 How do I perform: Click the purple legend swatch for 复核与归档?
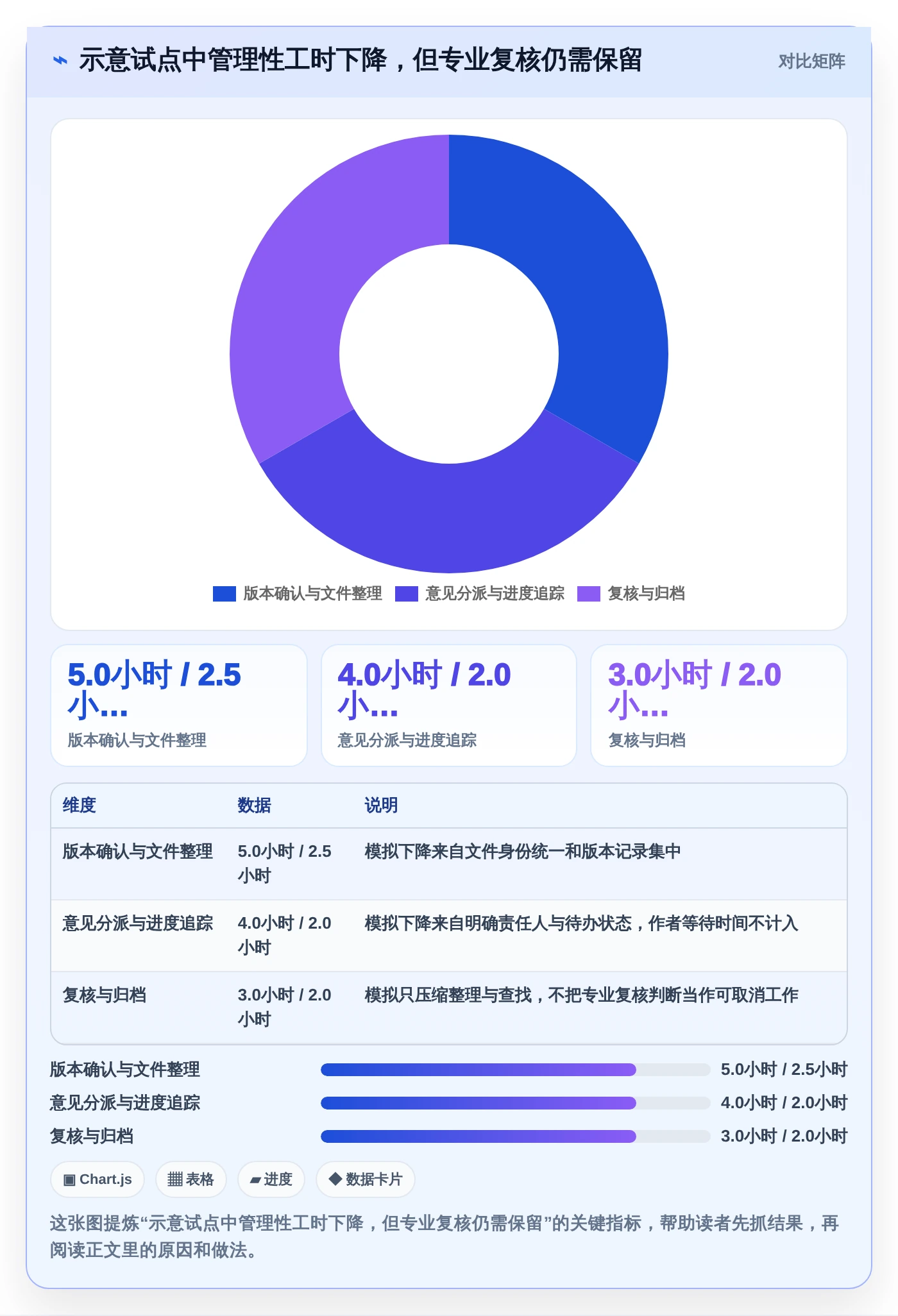[589, 594]
